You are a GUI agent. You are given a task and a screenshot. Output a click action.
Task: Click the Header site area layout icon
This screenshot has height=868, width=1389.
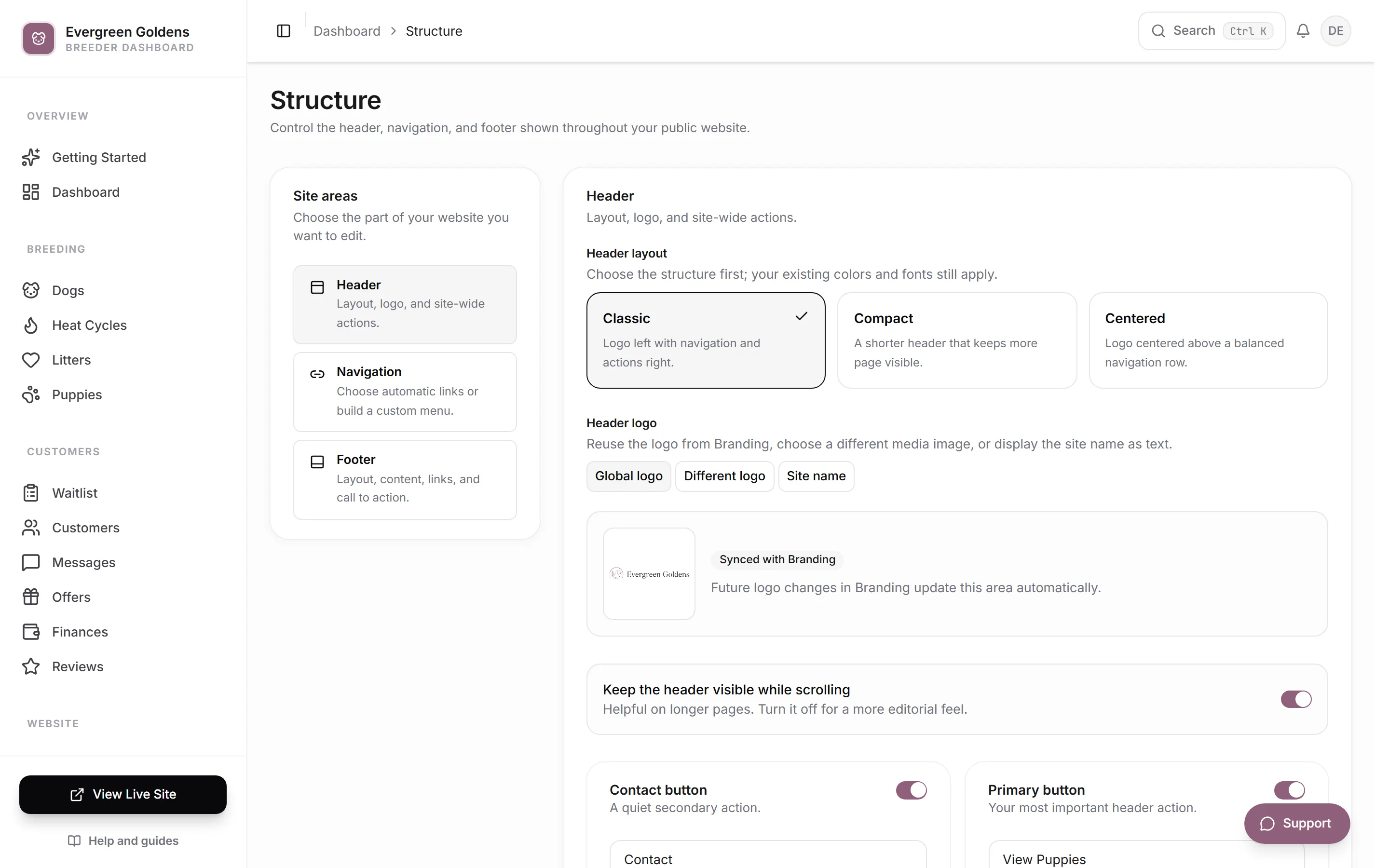317,287
